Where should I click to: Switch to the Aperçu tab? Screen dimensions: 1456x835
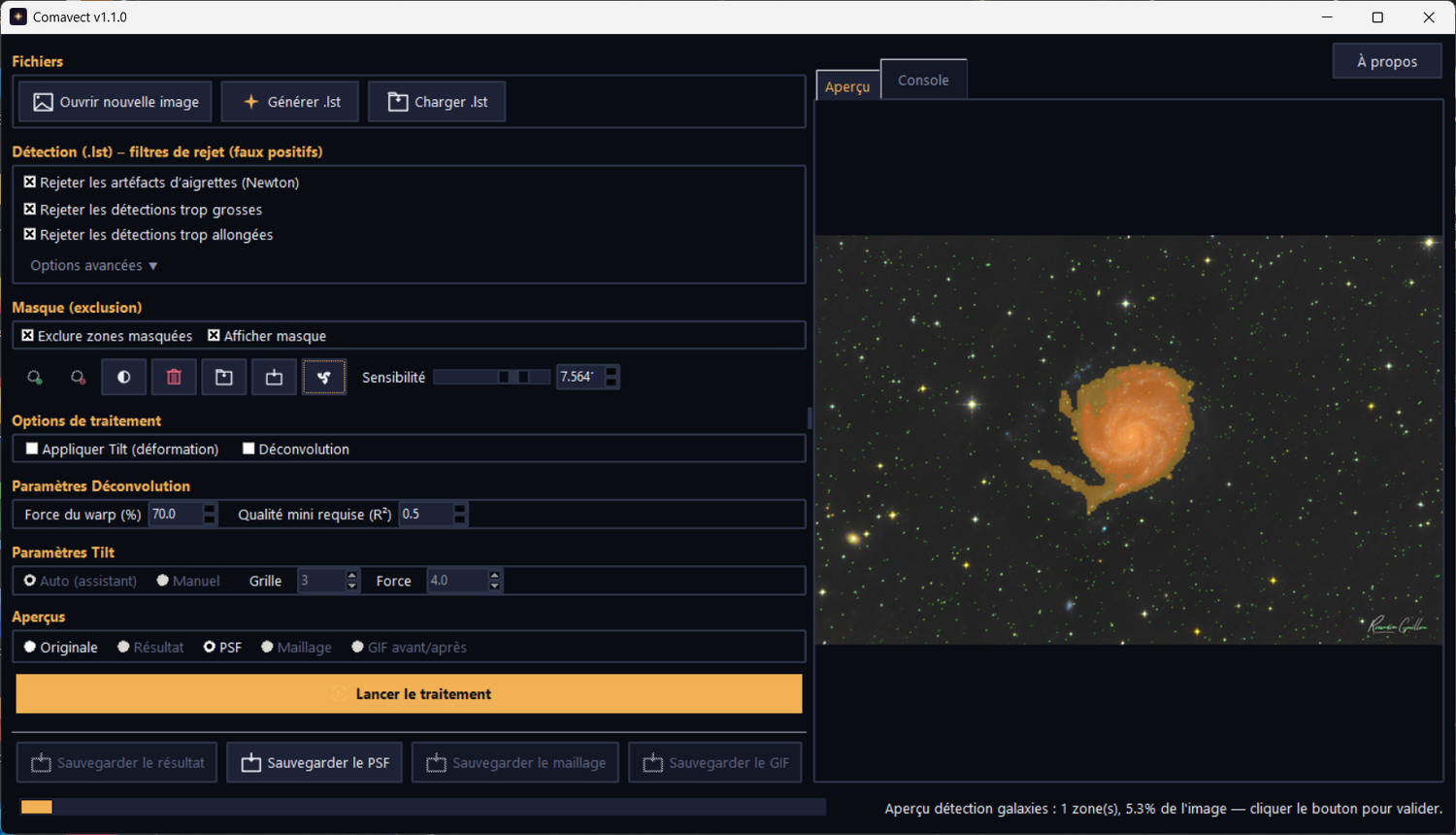coord(847,86)
